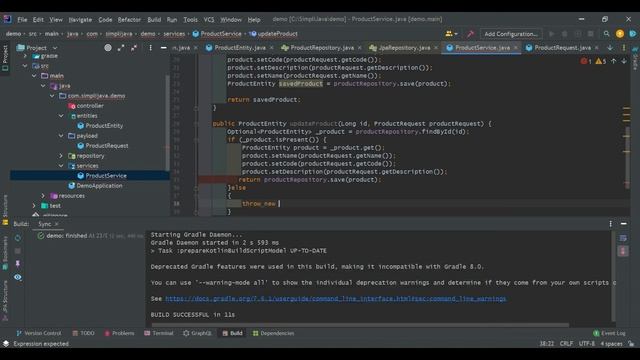The width and height of the screenshot is (640, 360).
Task: Click the error indicator in editor corner
Action: 586,61
